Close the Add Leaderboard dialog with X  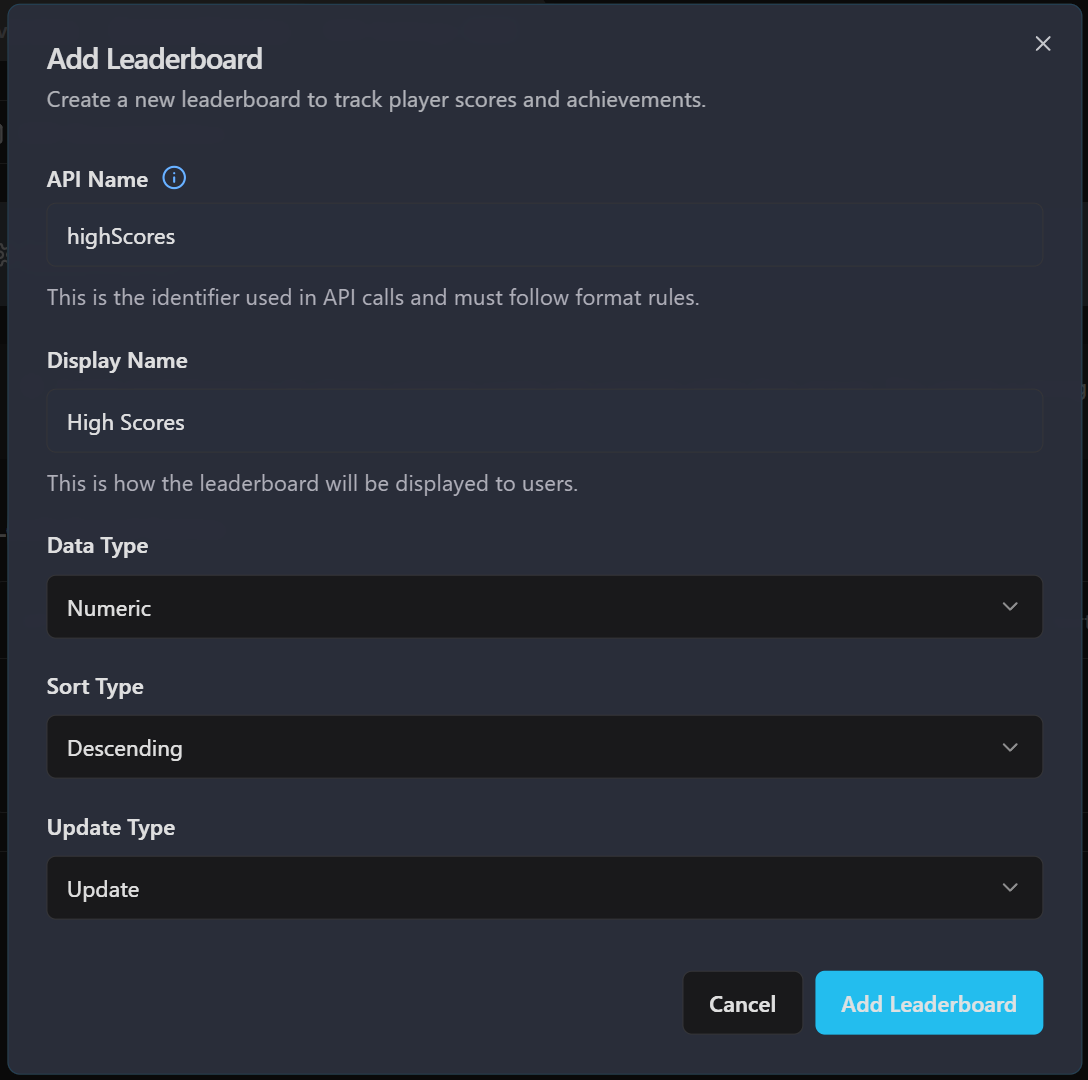tap(1043, 44)
